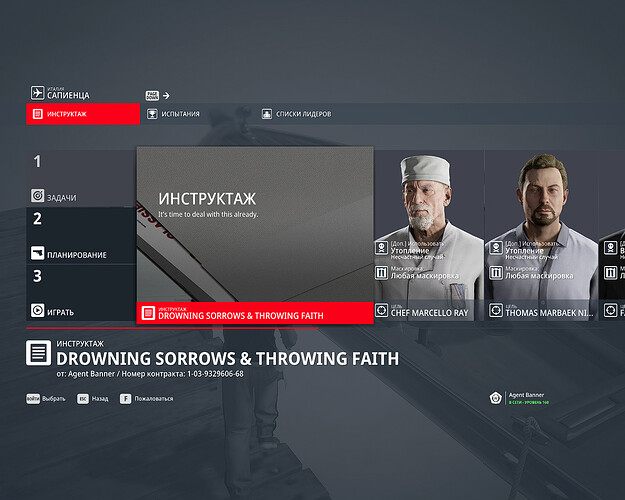Click the CHEF MARCELLO RAY name label

pyautogui.click(x=429, y=313)
